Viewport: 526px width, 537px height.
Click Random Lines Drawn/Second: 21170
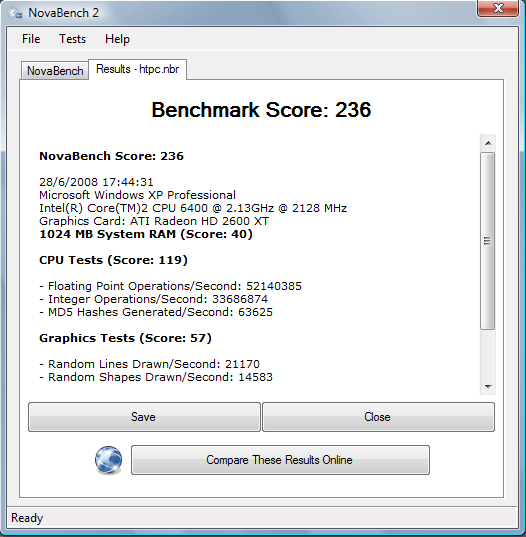point(149,364)
